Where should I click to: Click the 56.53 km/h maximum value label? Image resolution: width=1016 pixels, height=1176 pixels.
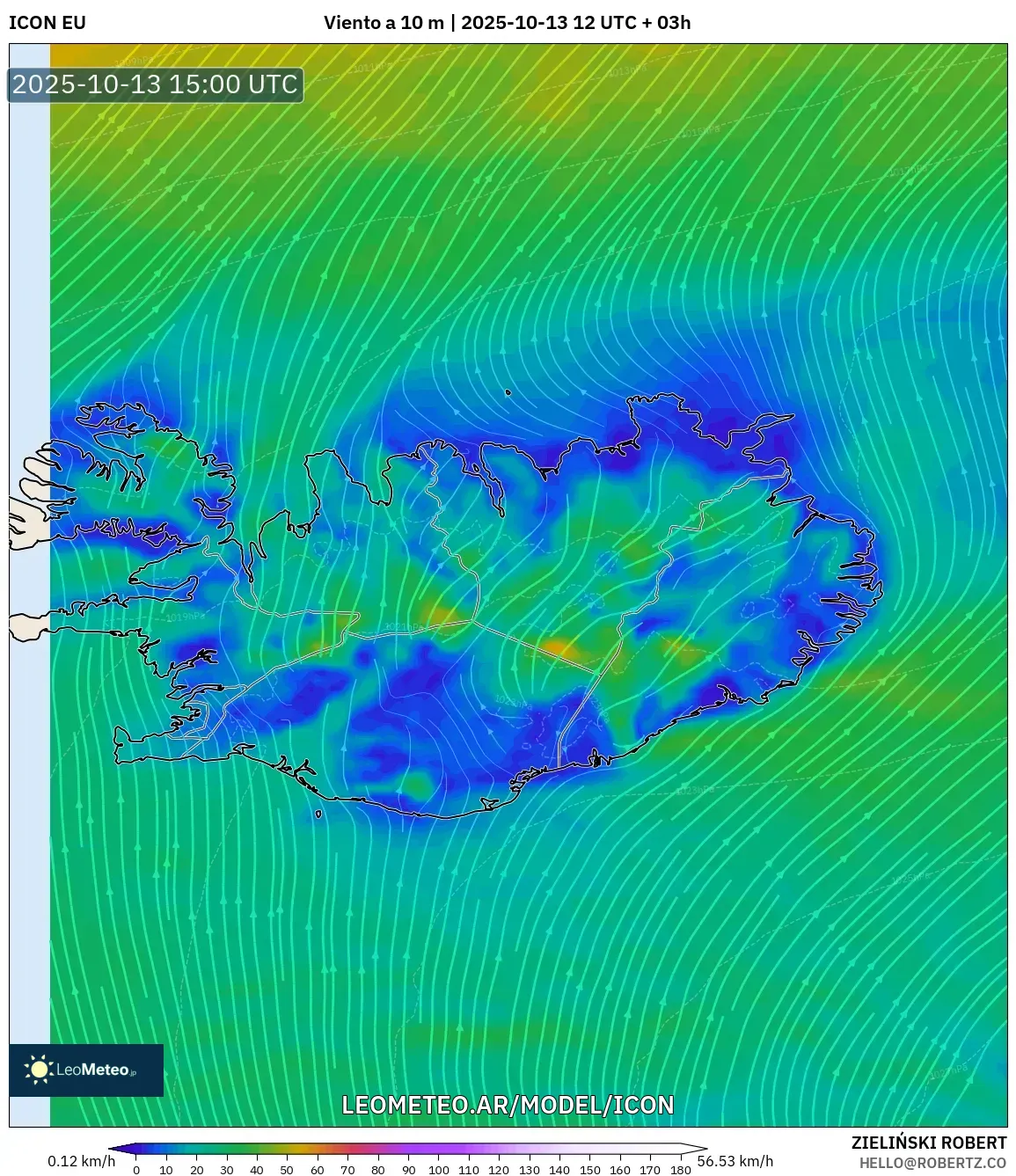pos(735,1161)
